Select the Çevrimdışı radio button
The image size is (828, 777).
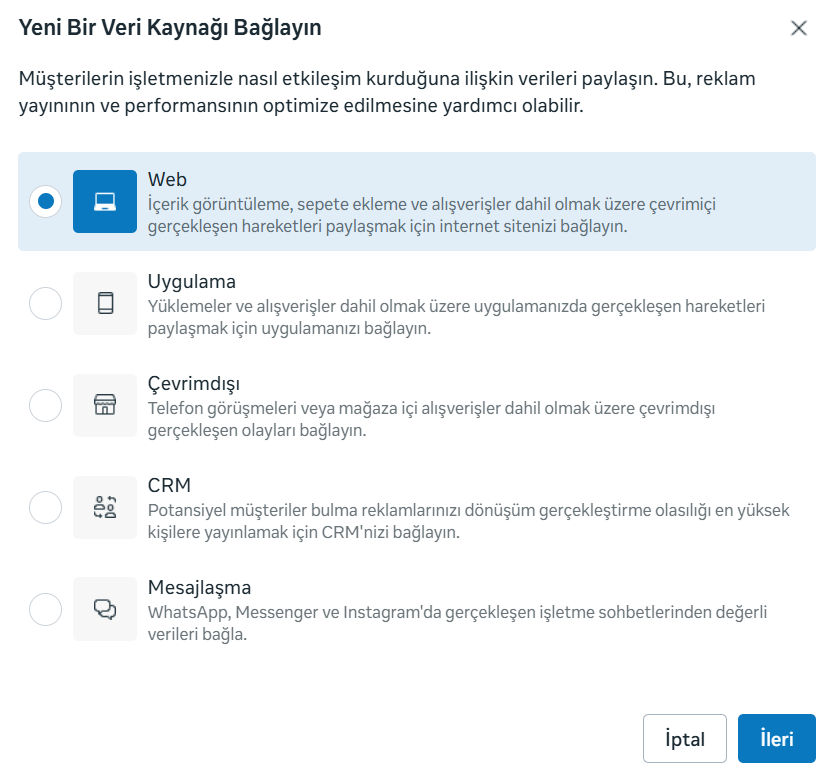45,405
